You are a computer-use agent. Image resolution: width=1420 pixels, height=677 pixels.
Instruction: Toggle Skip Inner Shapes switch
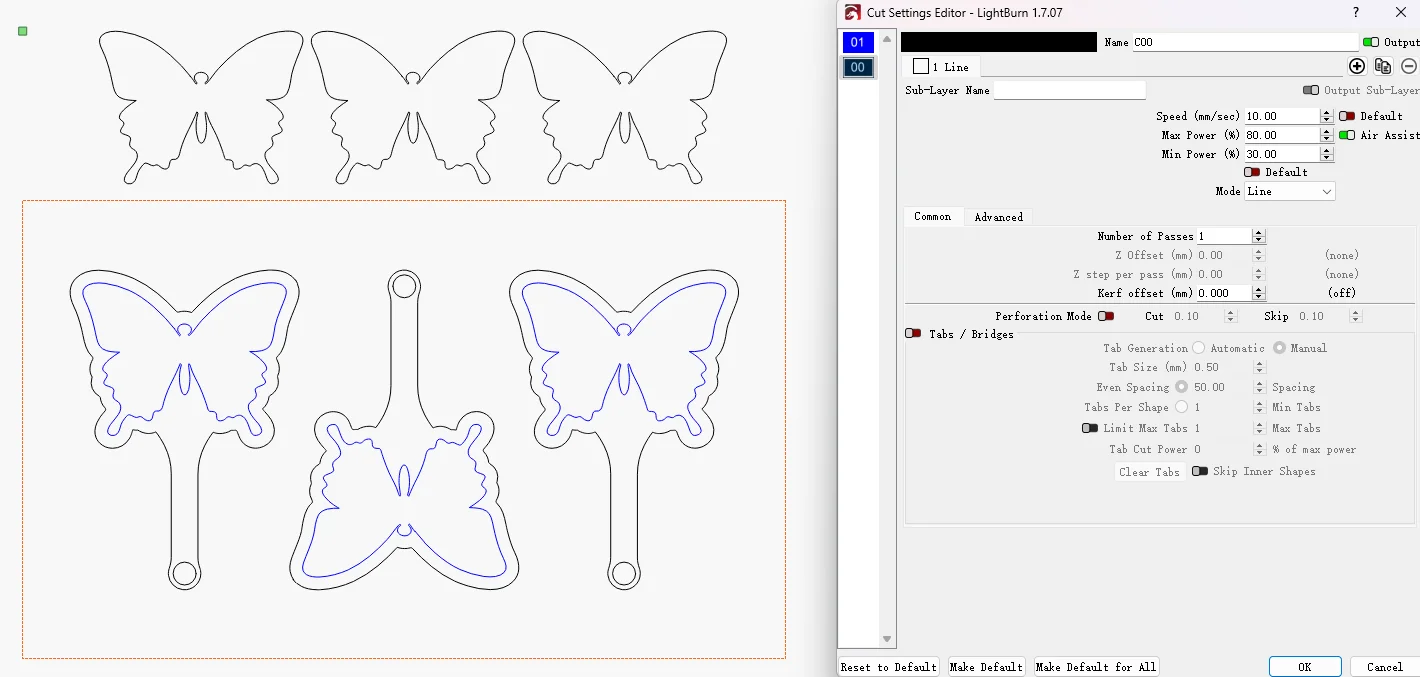click(x=1199, y=471)
